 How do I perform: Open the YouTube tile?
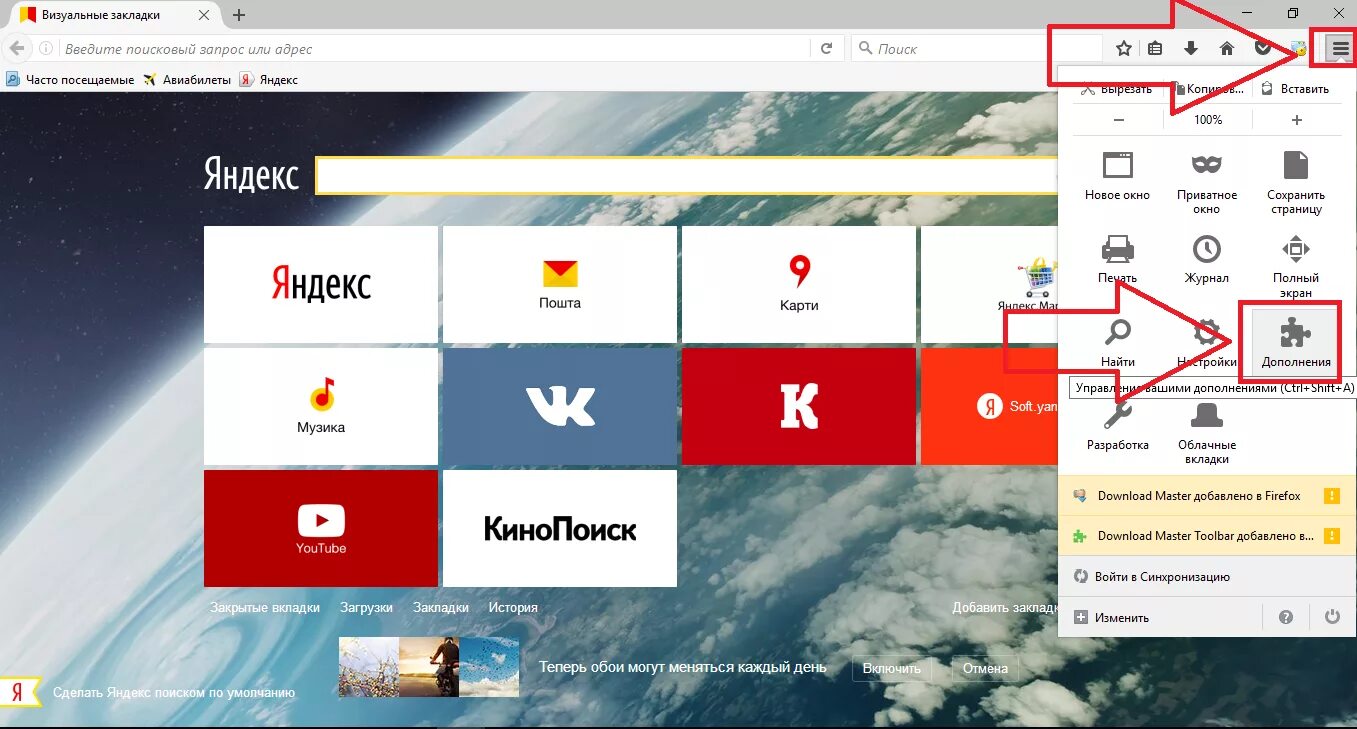[321, 528]
